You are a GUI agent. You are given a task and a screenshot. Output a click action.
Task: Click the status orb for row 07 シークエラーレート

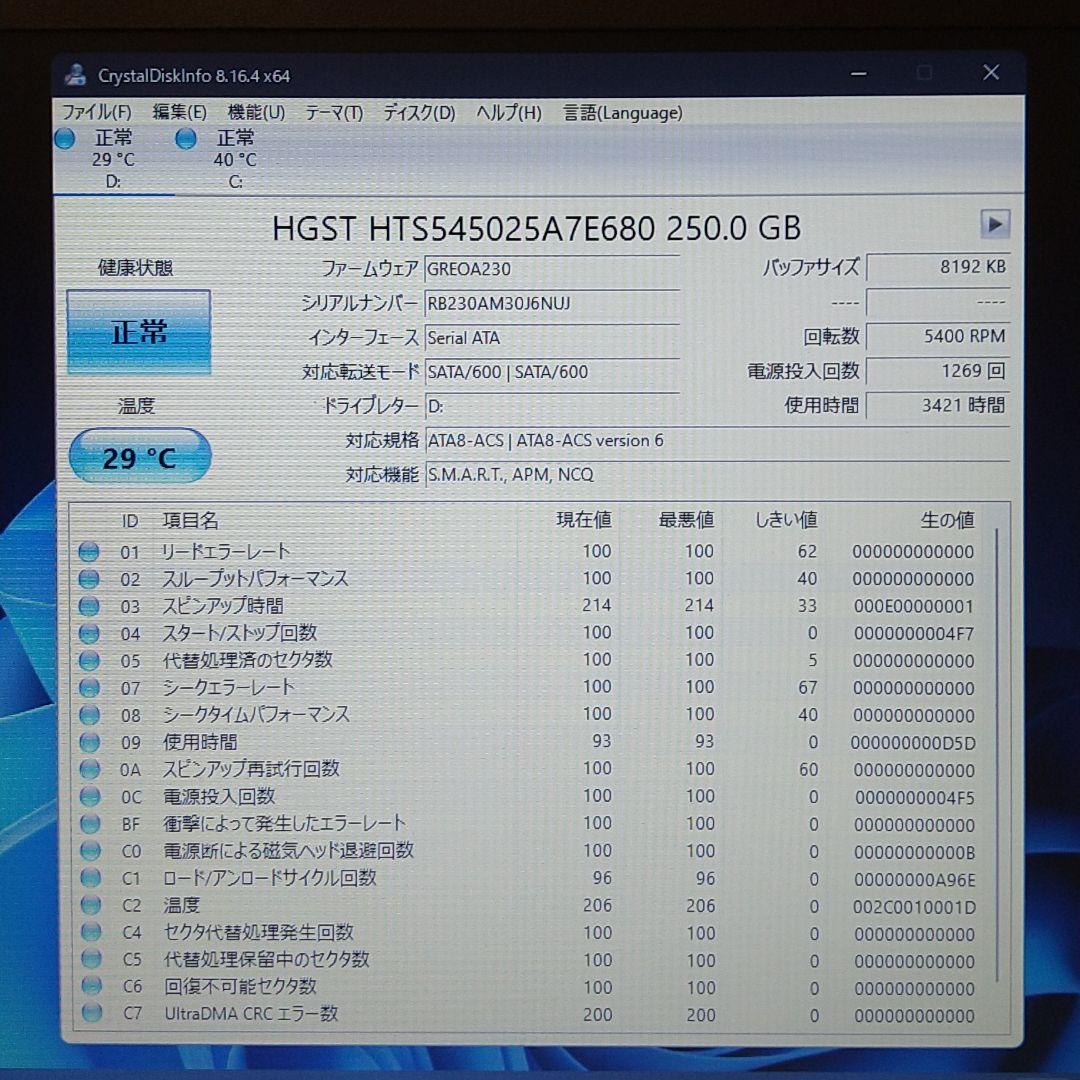click(89, 688)
